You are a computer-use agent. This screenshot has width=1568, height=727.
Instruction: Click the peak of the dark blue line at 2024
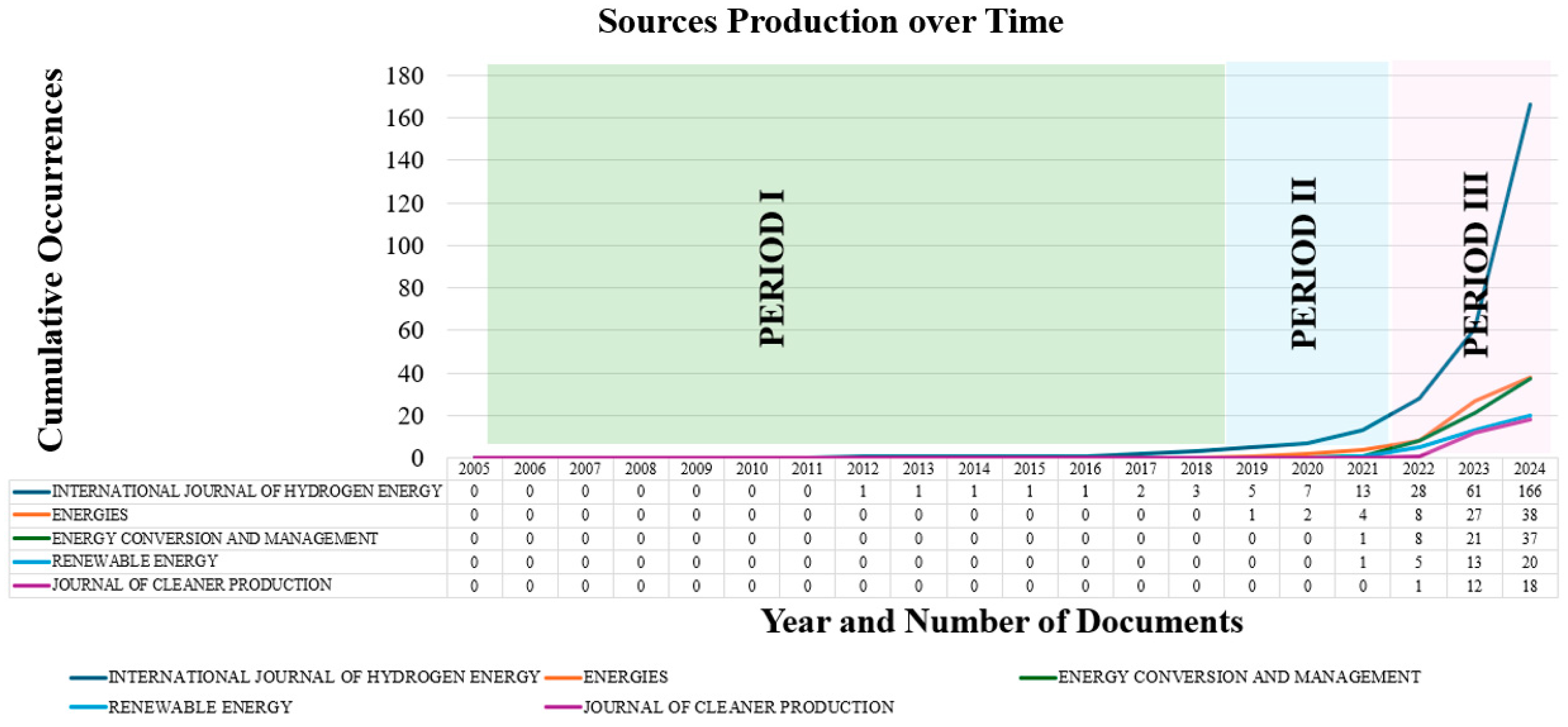click(x=1529, y=105)
